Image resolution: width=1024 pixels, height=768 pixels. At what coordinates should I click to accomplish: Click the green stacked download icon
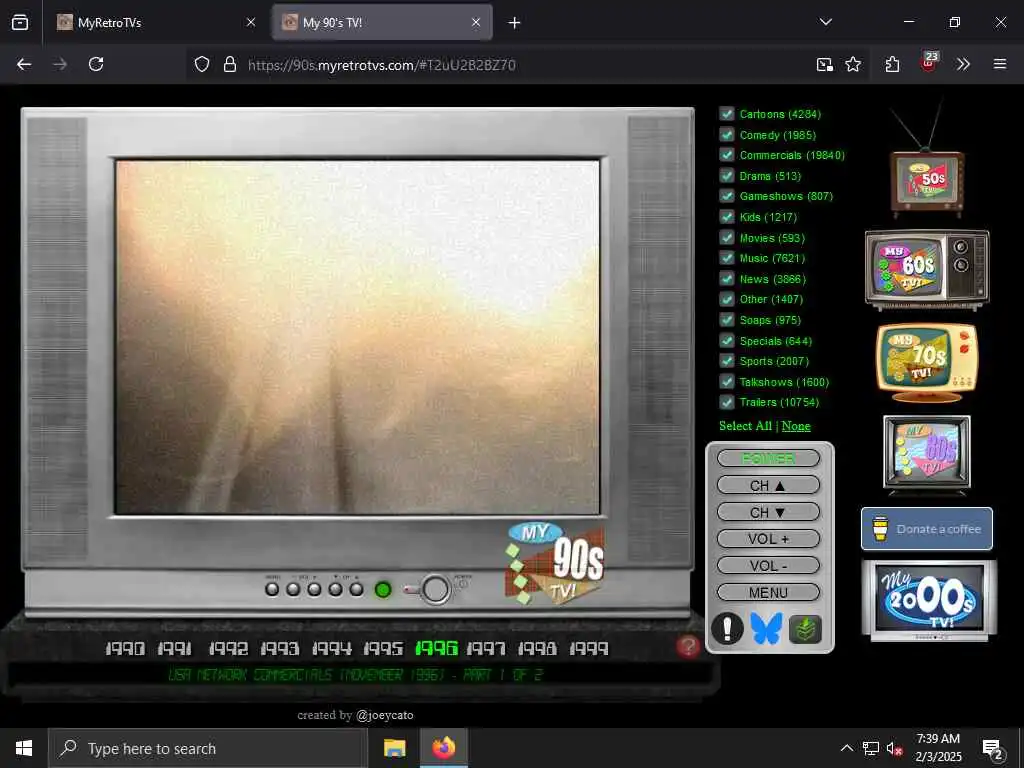(x=805, y=629)
